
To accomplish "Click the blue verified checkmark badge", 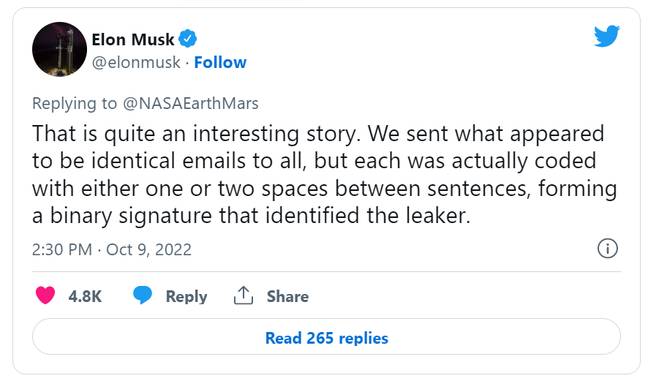I will click(188, 39).
